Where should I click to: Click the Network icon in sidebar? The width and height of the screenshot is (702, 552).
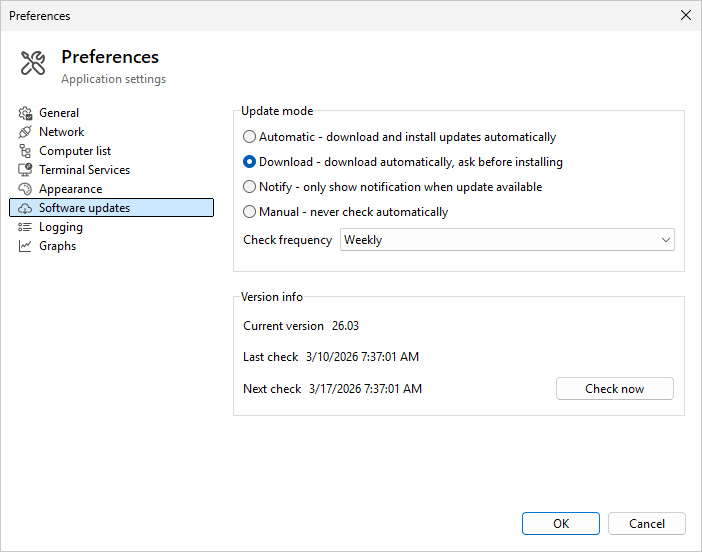point(26,132)
